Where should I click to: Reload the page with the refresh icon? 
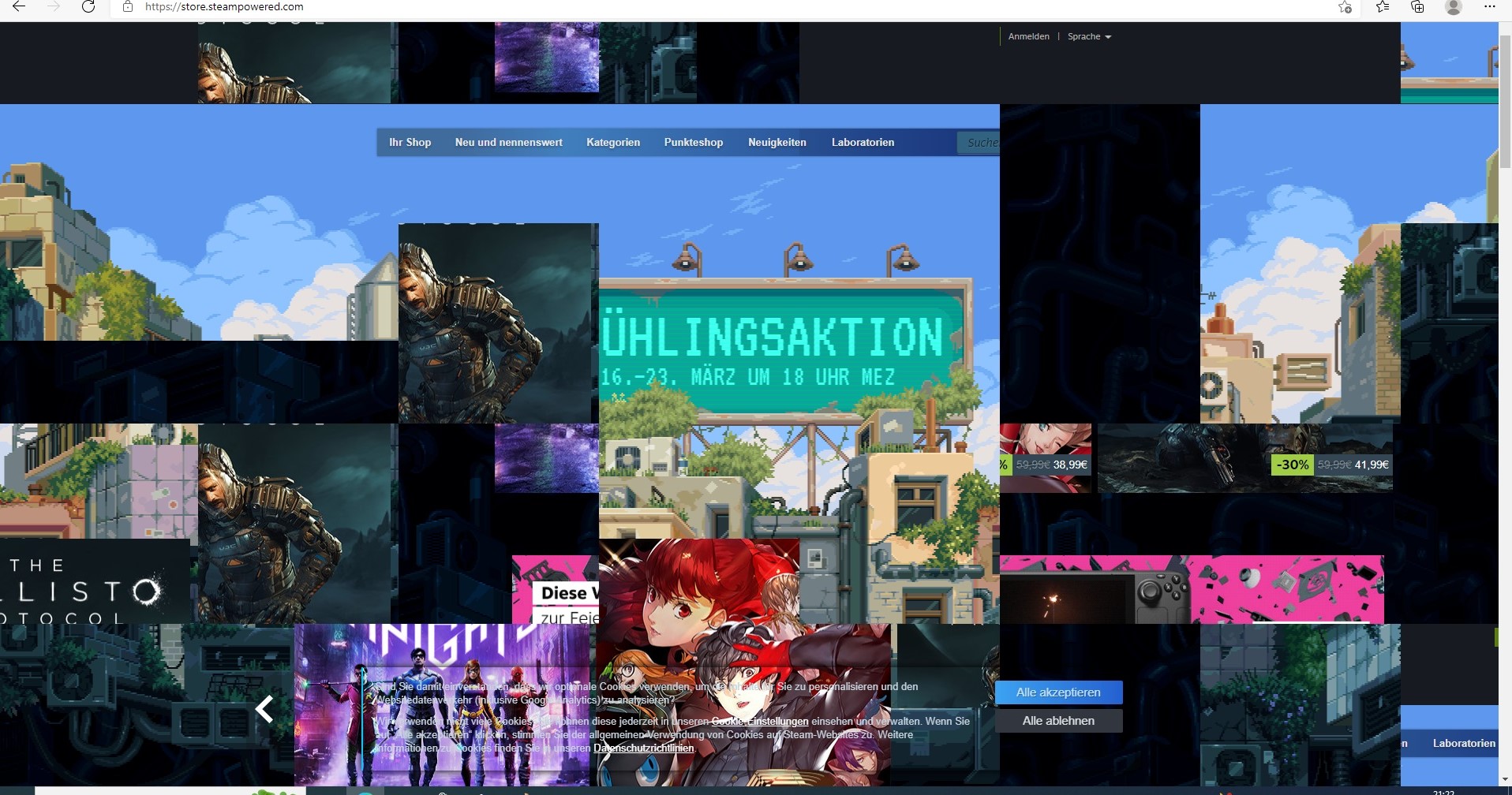coord(88,6)
